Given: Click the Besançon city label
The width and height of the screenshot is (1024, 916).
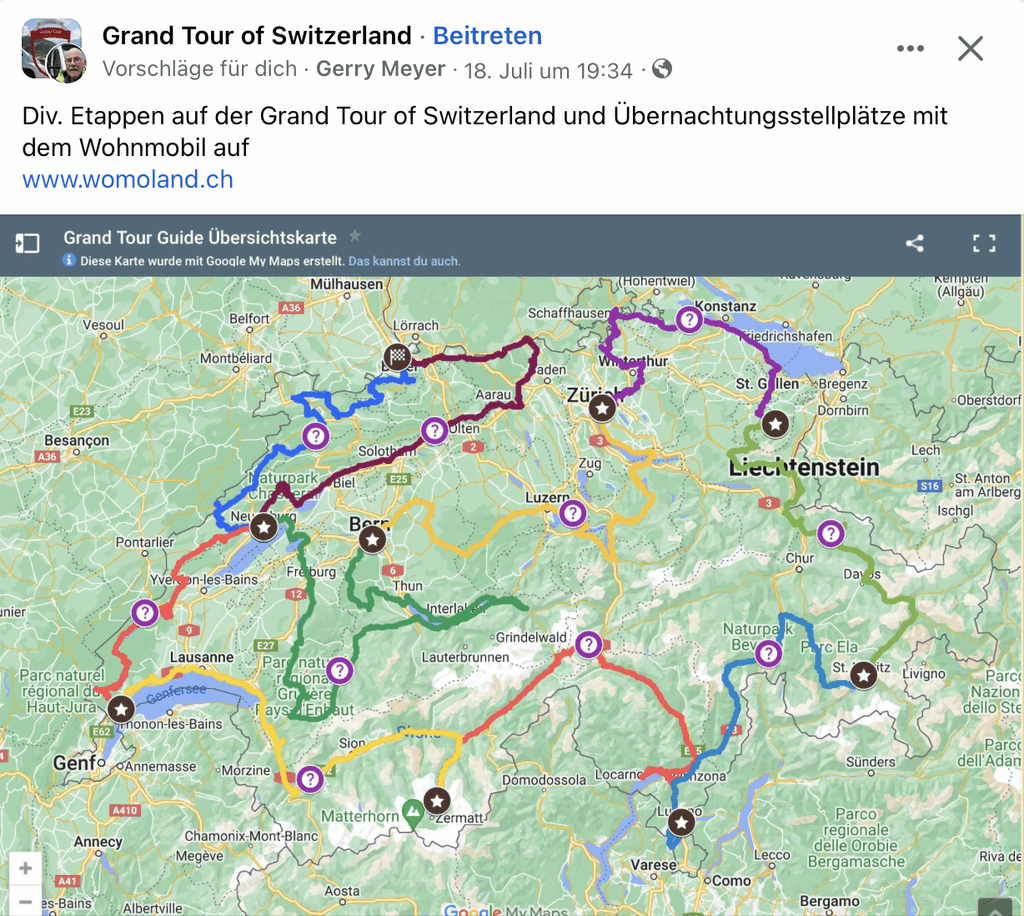Looking at the screenshot, I should [77, 441].
